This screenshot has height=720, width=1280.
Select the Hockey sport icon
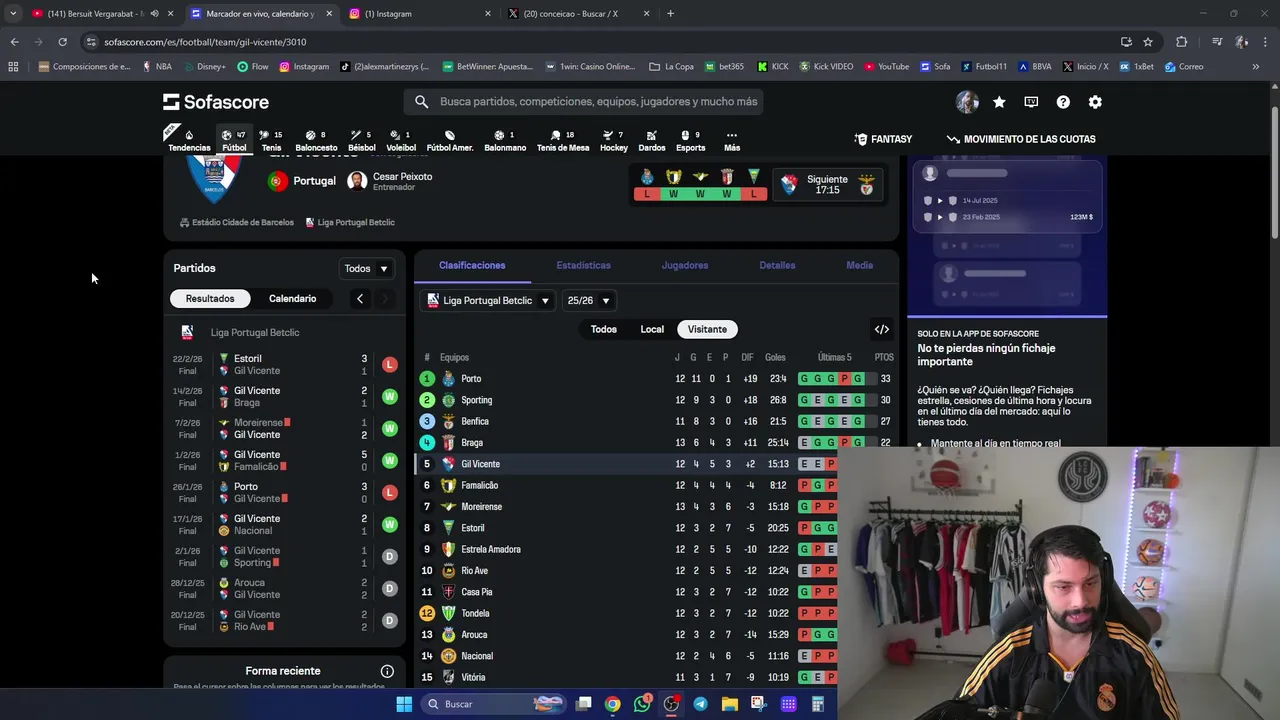pyautogui.click(x=614, y=140)
